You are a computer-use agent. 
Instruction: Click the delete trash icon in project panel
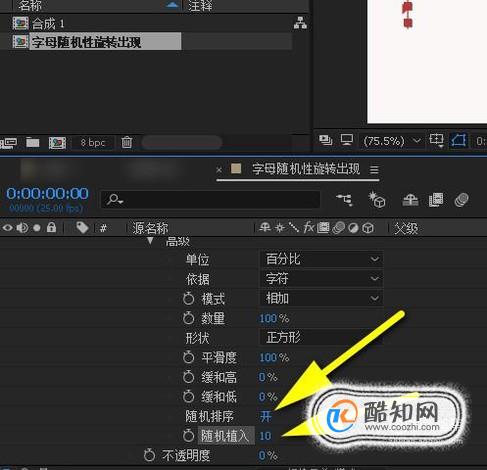tap(127, 143)
